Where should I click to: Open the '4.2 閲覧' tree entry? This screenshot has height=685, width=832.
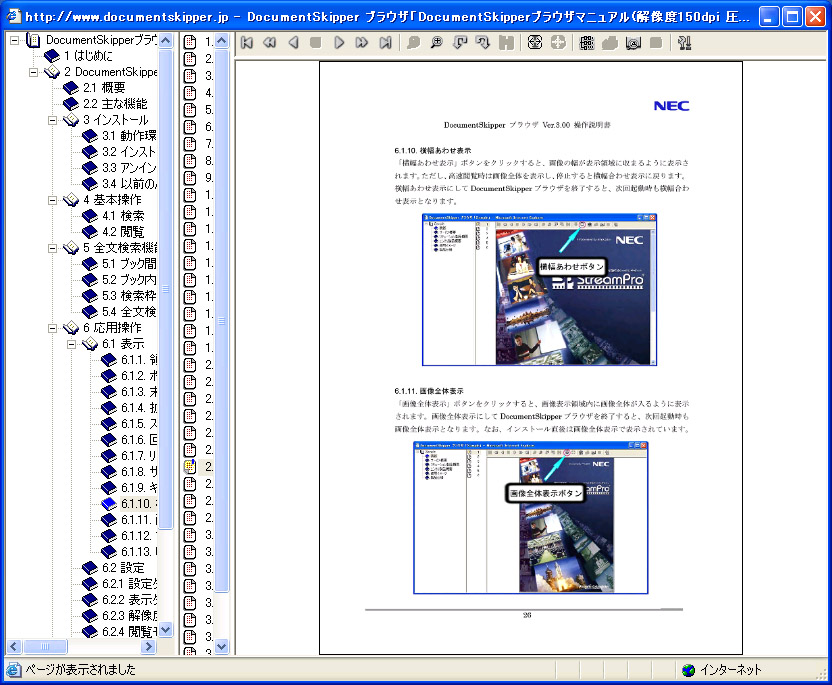pyautogui.click(x=123, y=232)
